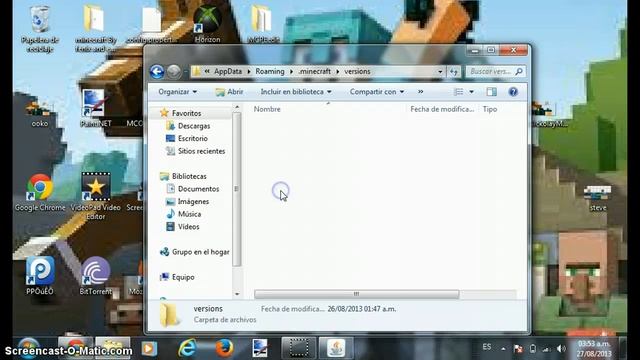The image size is (640, 360).
Task: Click the screen recorder taskbar button
Action: [x=299, y=348]
